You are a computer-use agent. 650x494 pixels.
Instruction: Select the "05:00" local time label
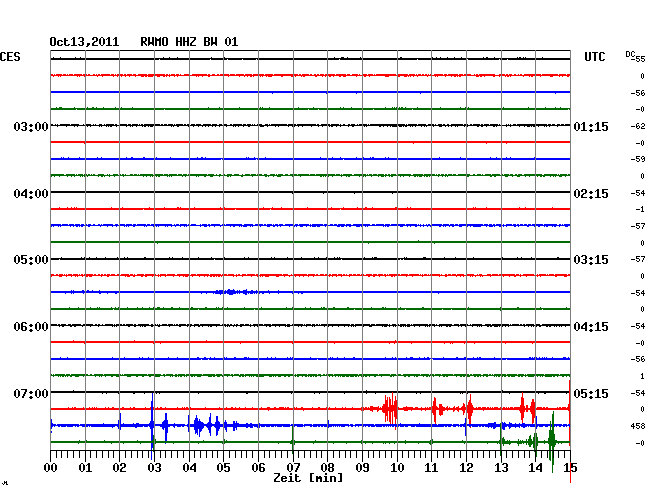point(31,260)
